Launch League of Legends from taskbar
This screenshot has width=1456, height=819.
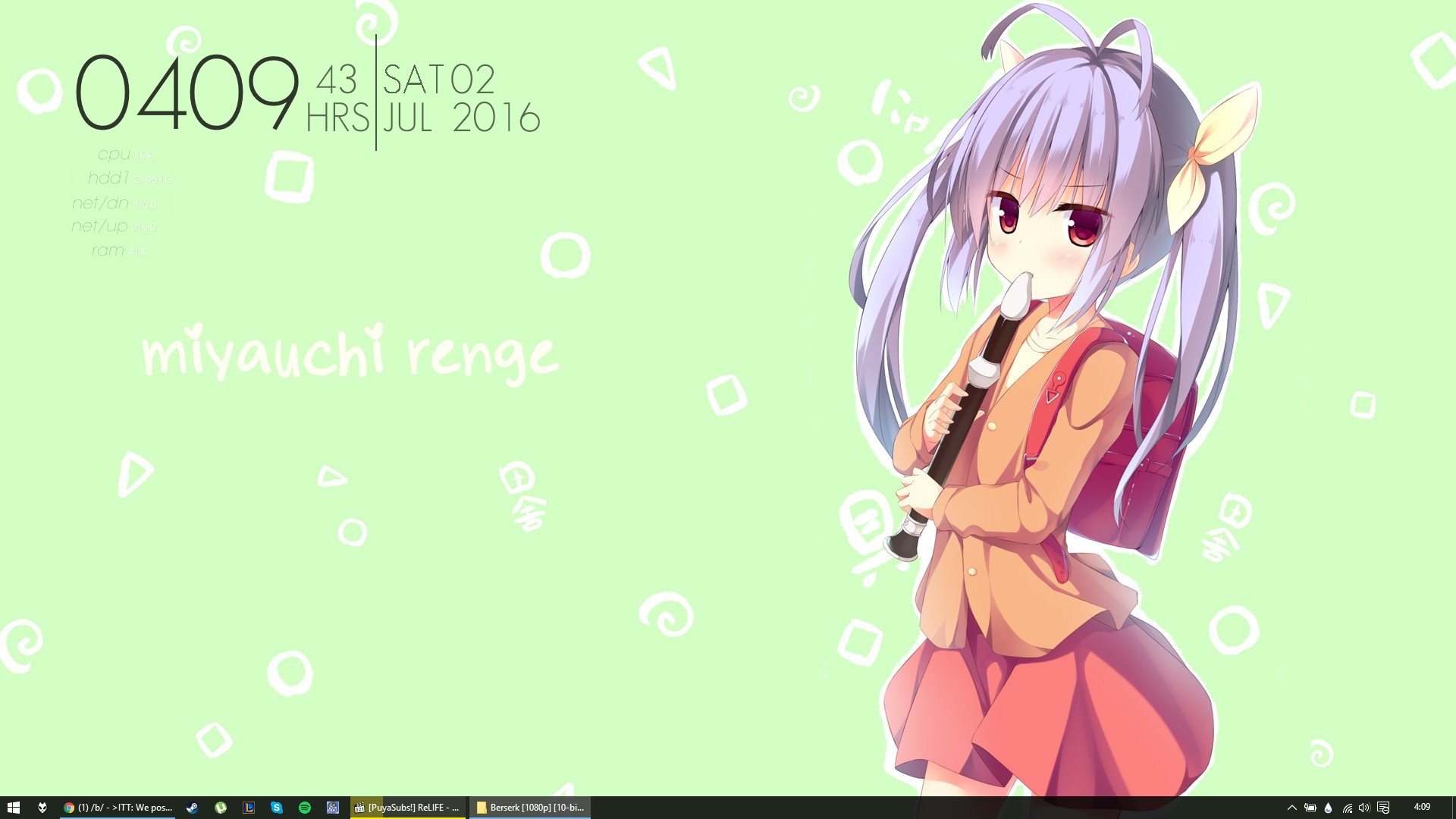click(249, 808)
